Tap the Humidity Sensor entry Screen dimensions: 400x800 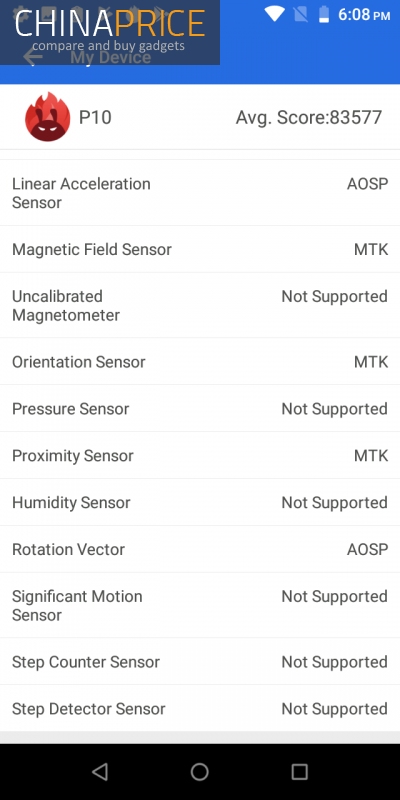pyautogui.click(x=200, y=503)
